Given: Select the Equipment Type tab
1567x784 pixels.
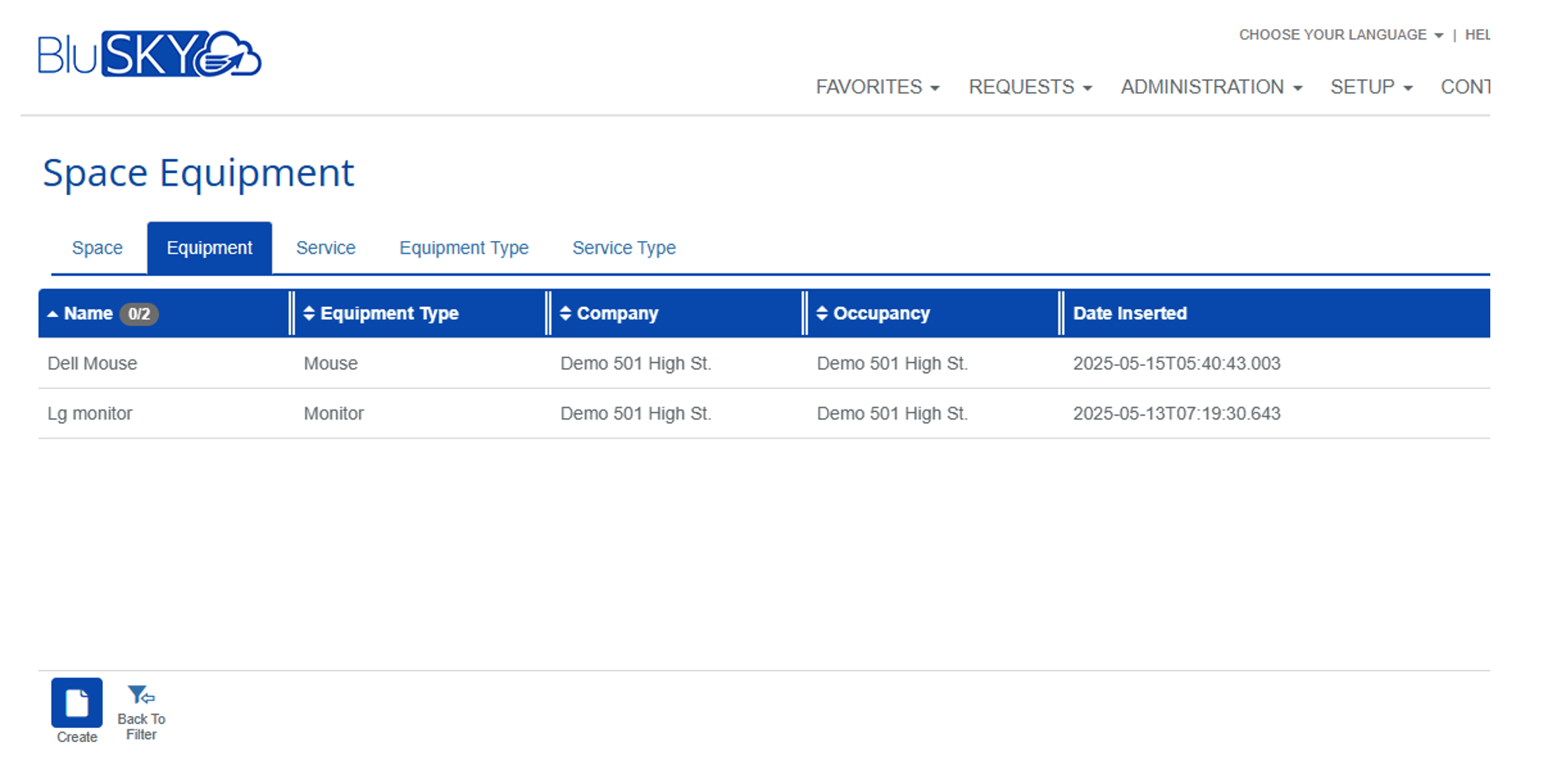Looking at the screenshot, I should click(x=463, y=247).
